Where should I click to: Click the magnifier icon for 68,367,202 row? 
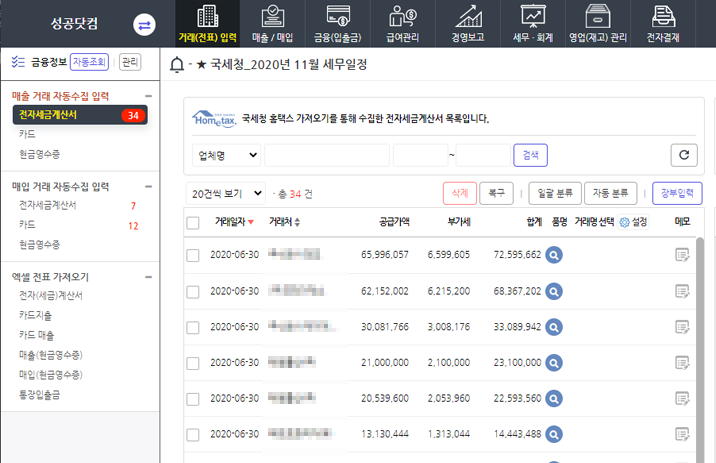(554, 291)
